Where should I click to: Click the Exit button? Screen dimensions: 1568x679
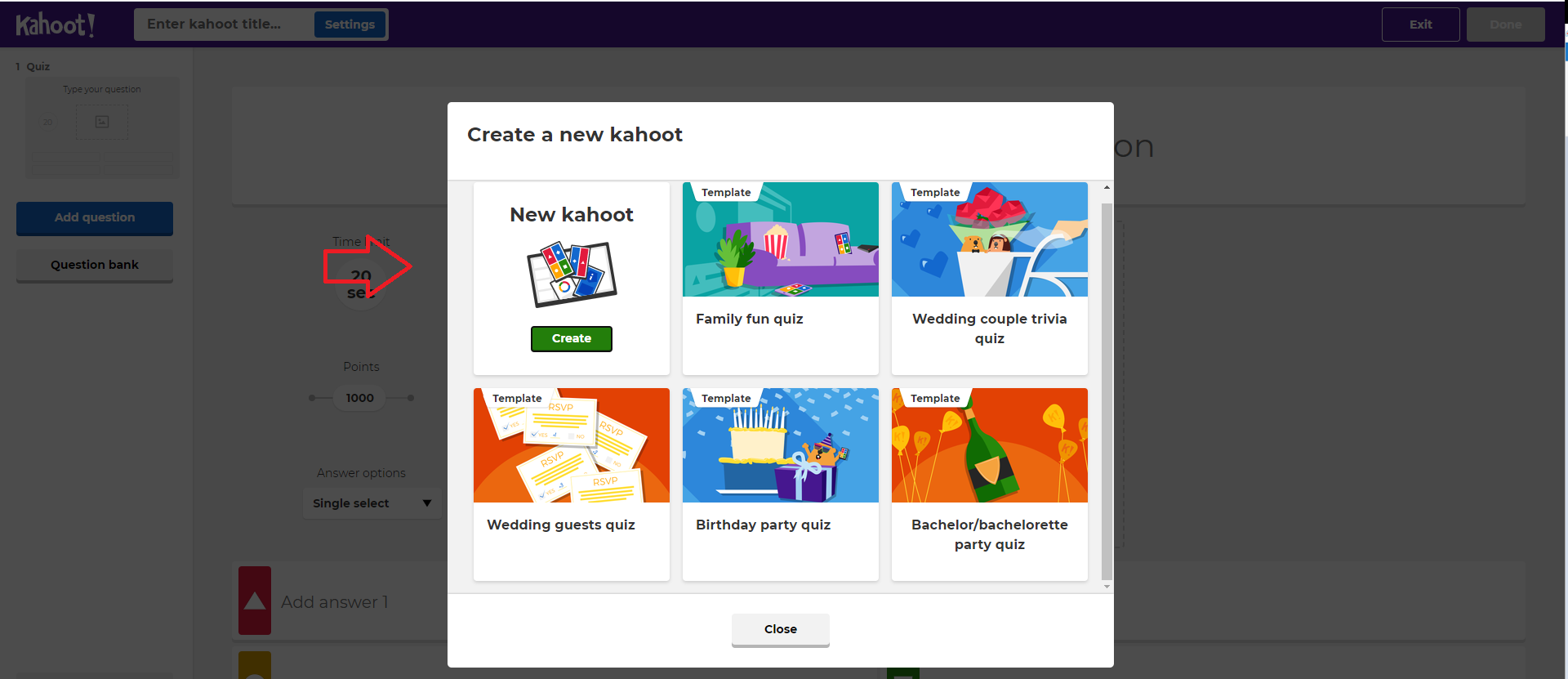click(1420, 25)
